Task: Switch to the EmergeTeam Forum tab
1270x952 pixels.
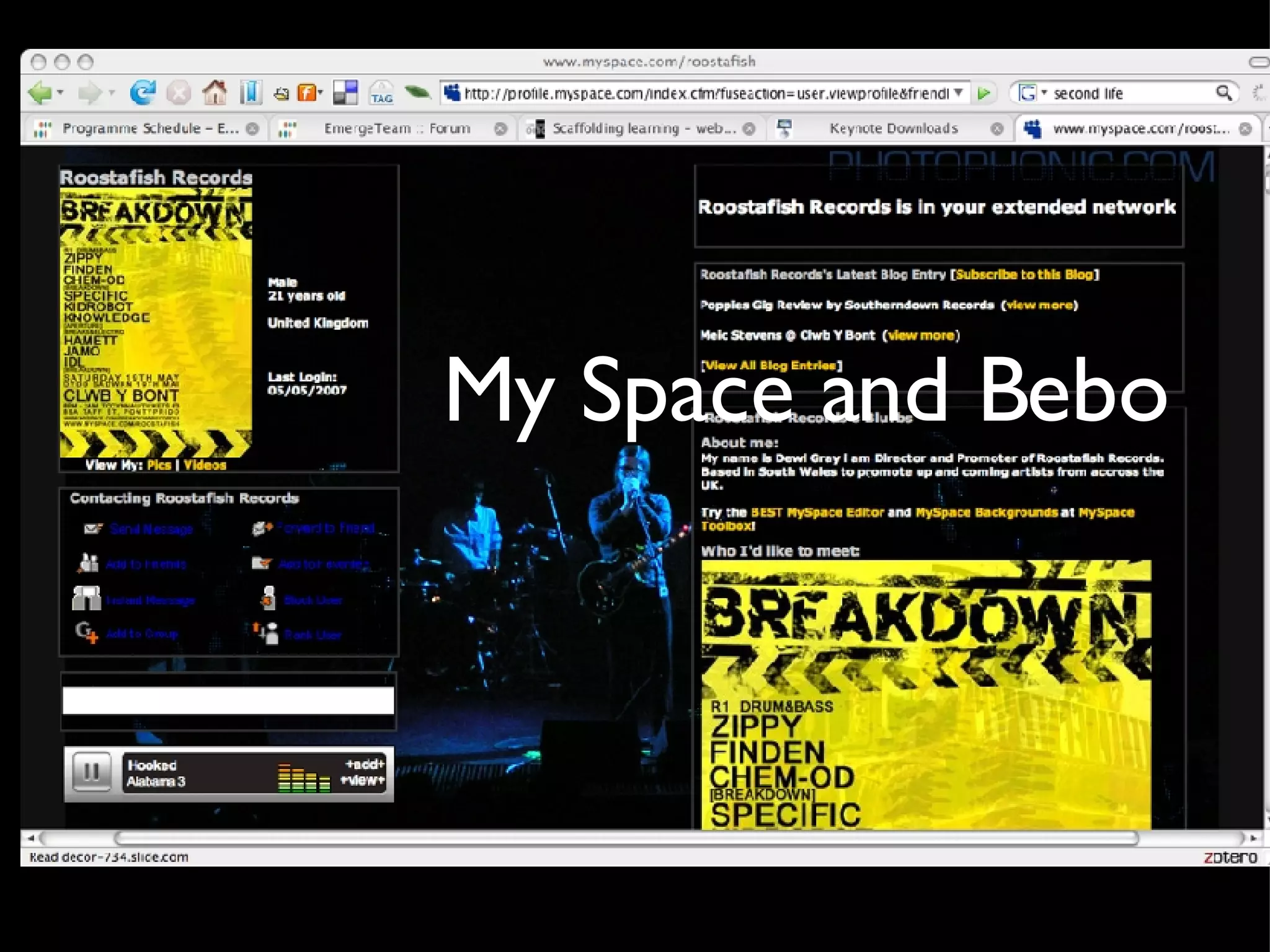Action: pyautogui.click(x=393, y=129)
